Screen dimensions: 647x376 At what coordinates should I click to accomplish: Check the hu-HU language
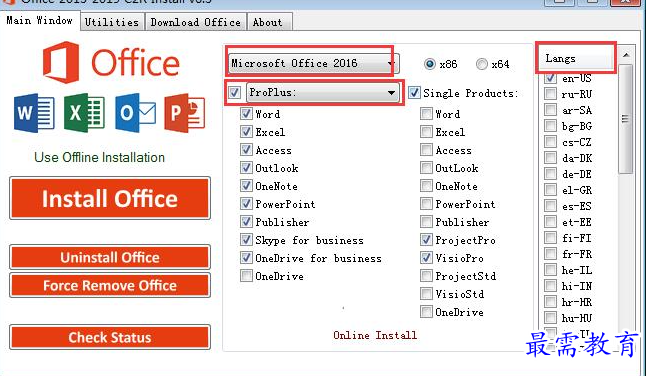(550, 317)
